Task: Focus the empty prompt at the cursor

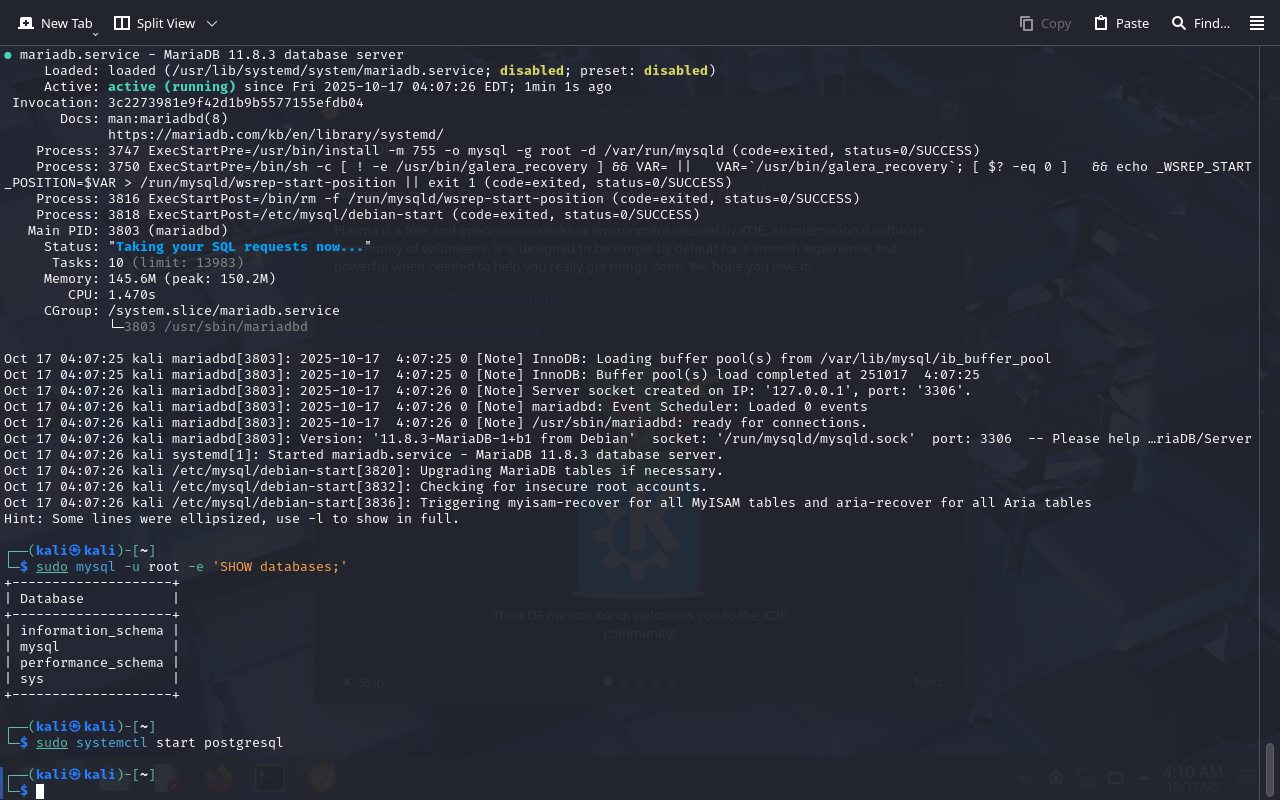Action: click(x=41, y=791)
